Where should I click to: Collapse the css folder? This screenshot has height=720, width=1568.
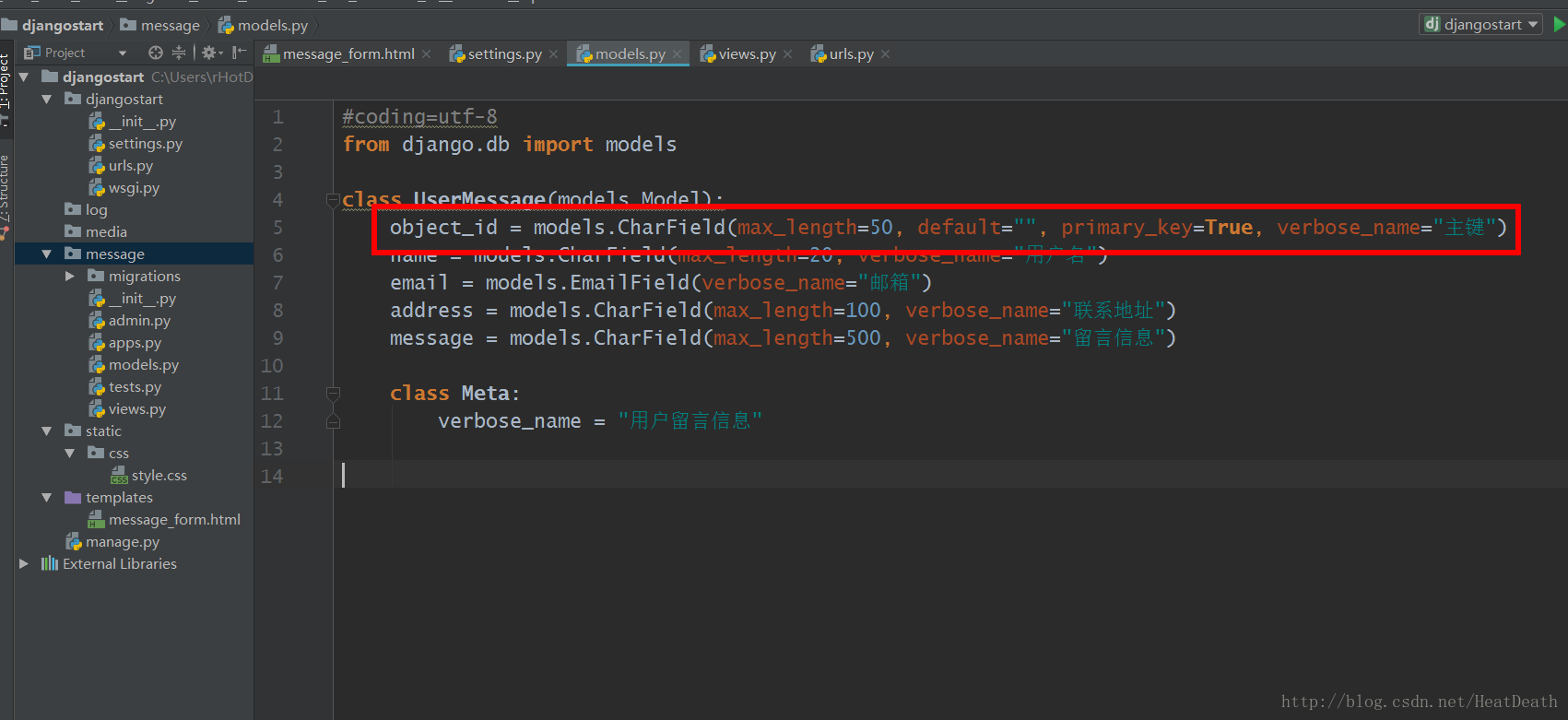click(x=69, y=453)
